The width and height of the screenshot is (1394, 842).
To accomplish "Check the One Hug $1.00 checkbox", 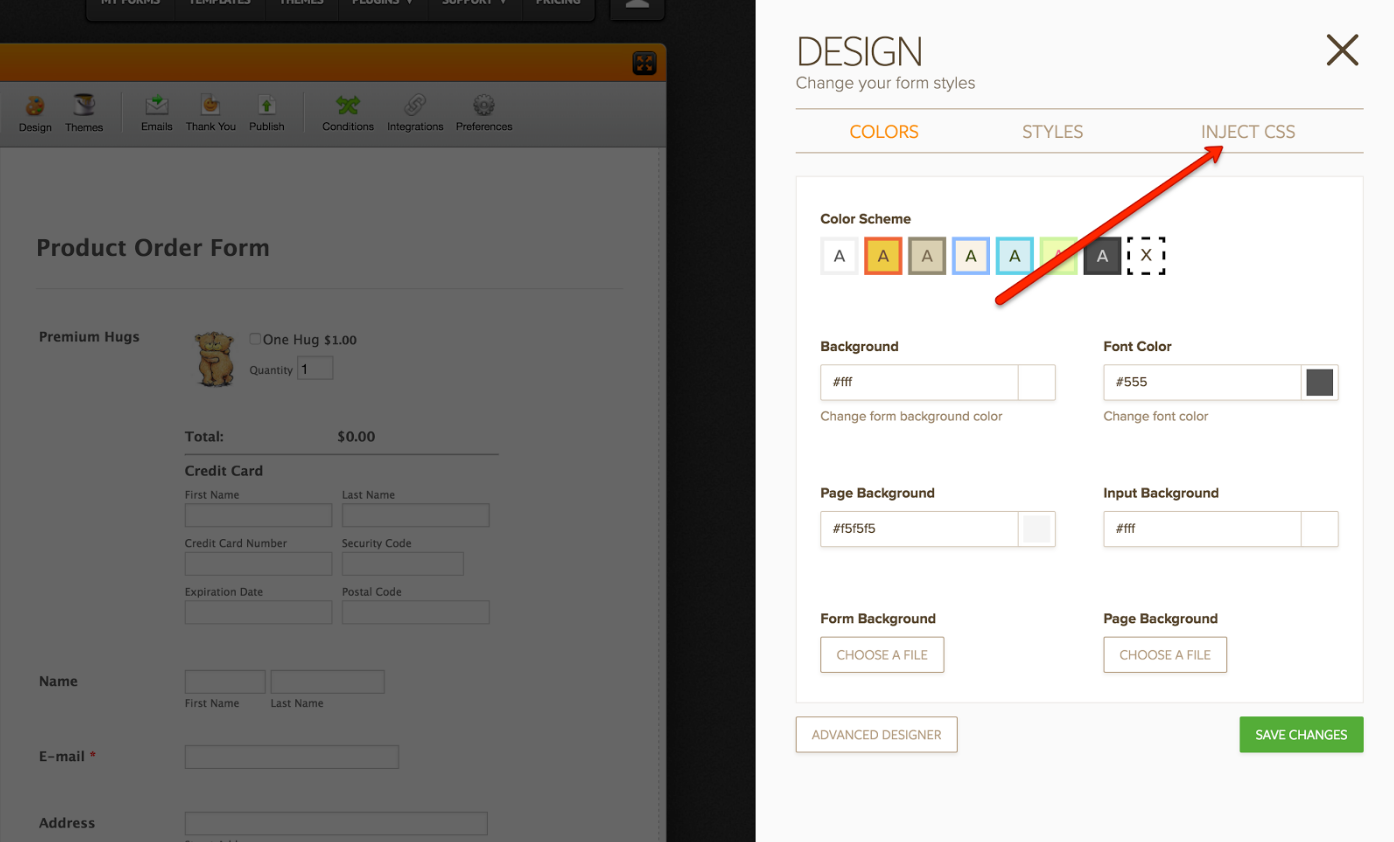I will (255, 338).
